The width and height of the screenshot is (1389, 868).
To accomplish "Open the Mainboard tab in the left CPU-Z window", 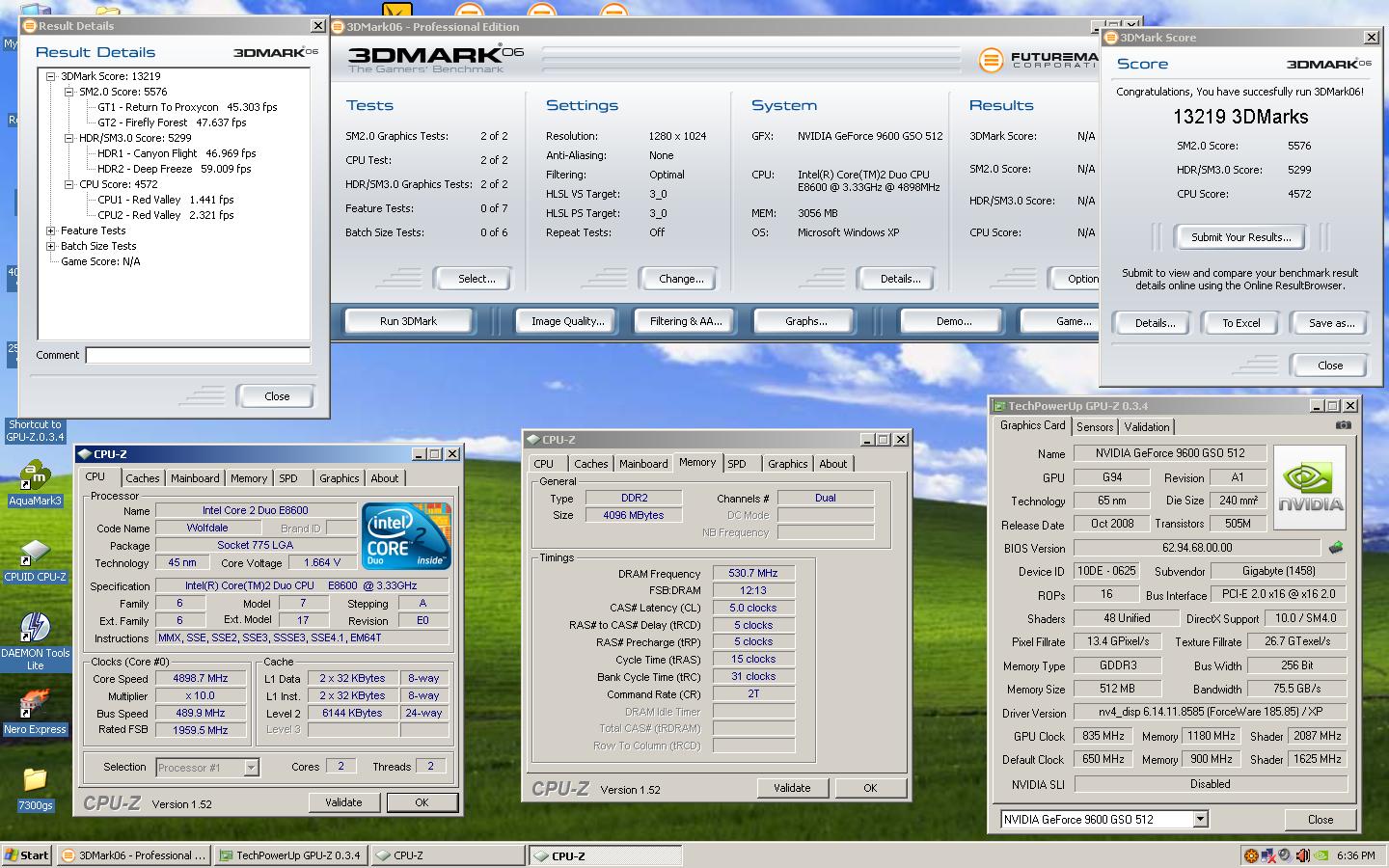I will tap(195, 478).
